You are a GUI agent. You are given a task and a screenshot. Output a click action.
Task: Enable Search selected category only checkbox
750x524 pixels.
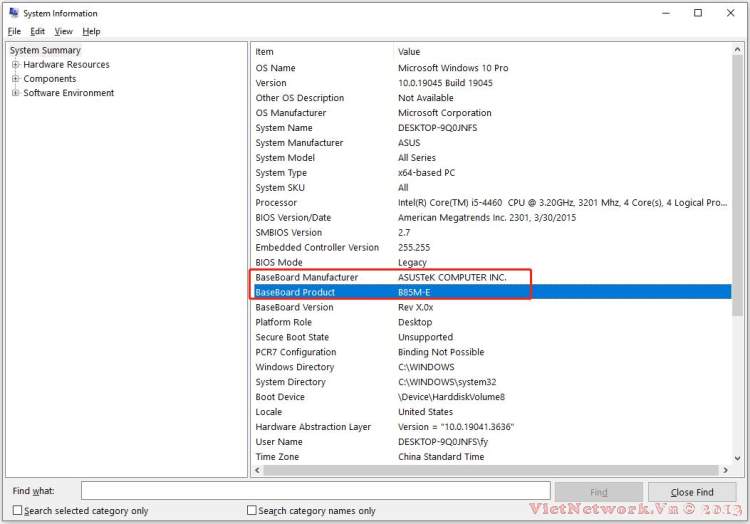(18, 511)
